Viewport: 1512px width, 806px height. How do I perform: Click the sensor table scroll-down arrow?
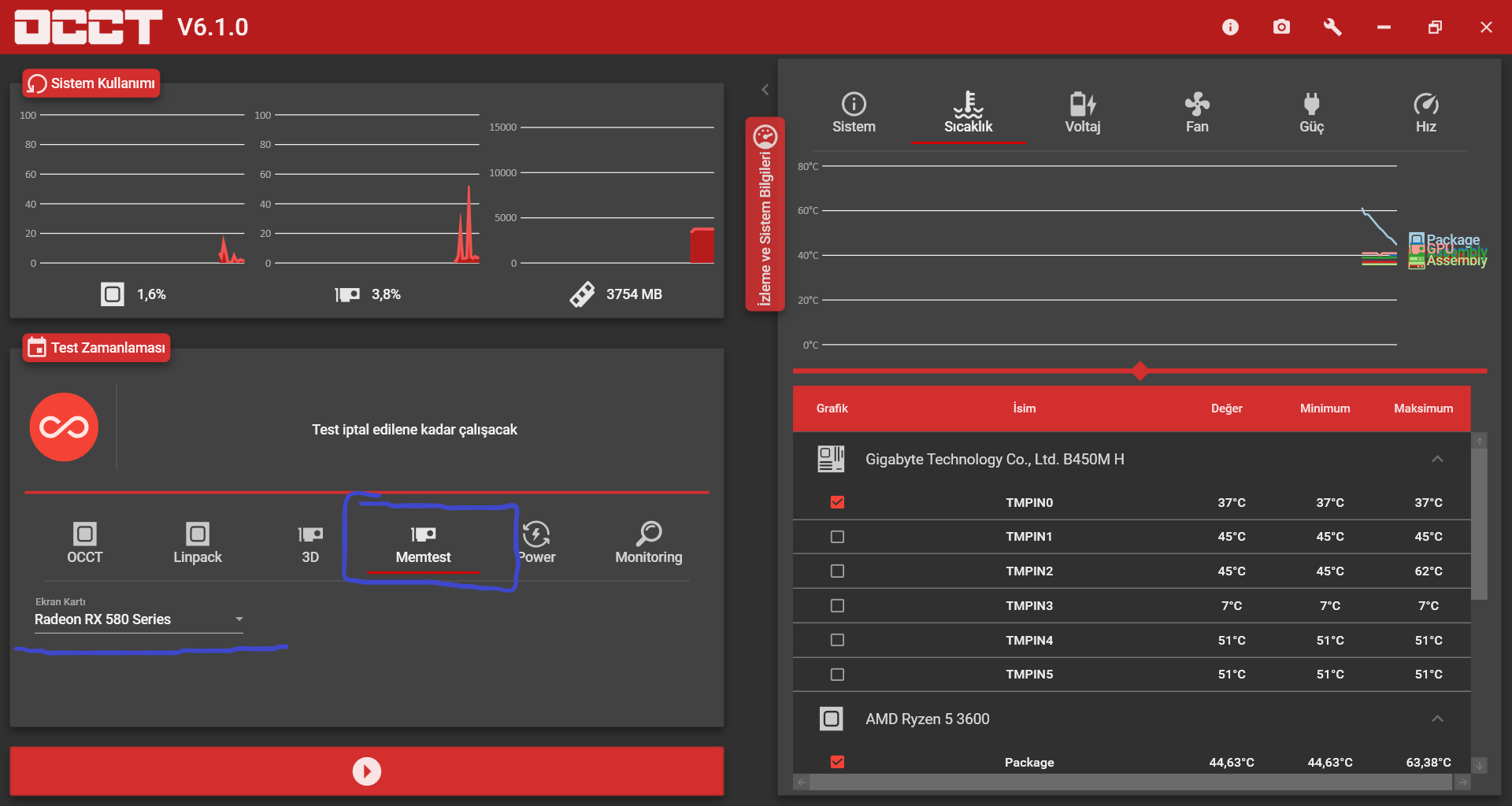pyautogui.click(x=1480, y=765)
